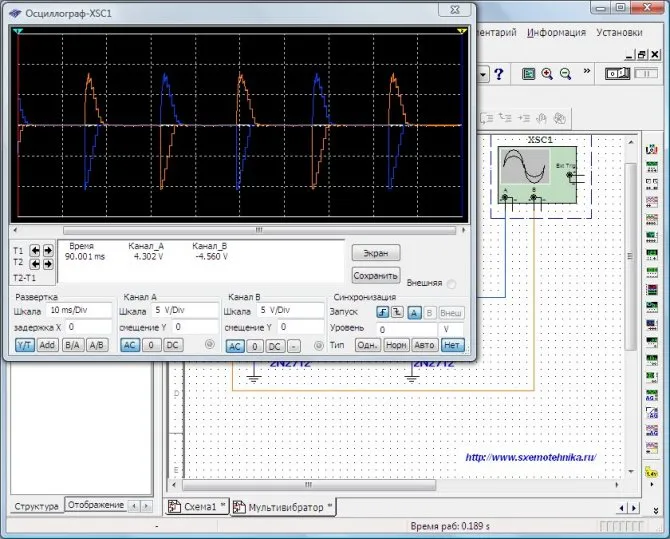This screenshot has height=539, width=670.
Task: Set trigger type to Нет
Action: [x=452, y=345]
